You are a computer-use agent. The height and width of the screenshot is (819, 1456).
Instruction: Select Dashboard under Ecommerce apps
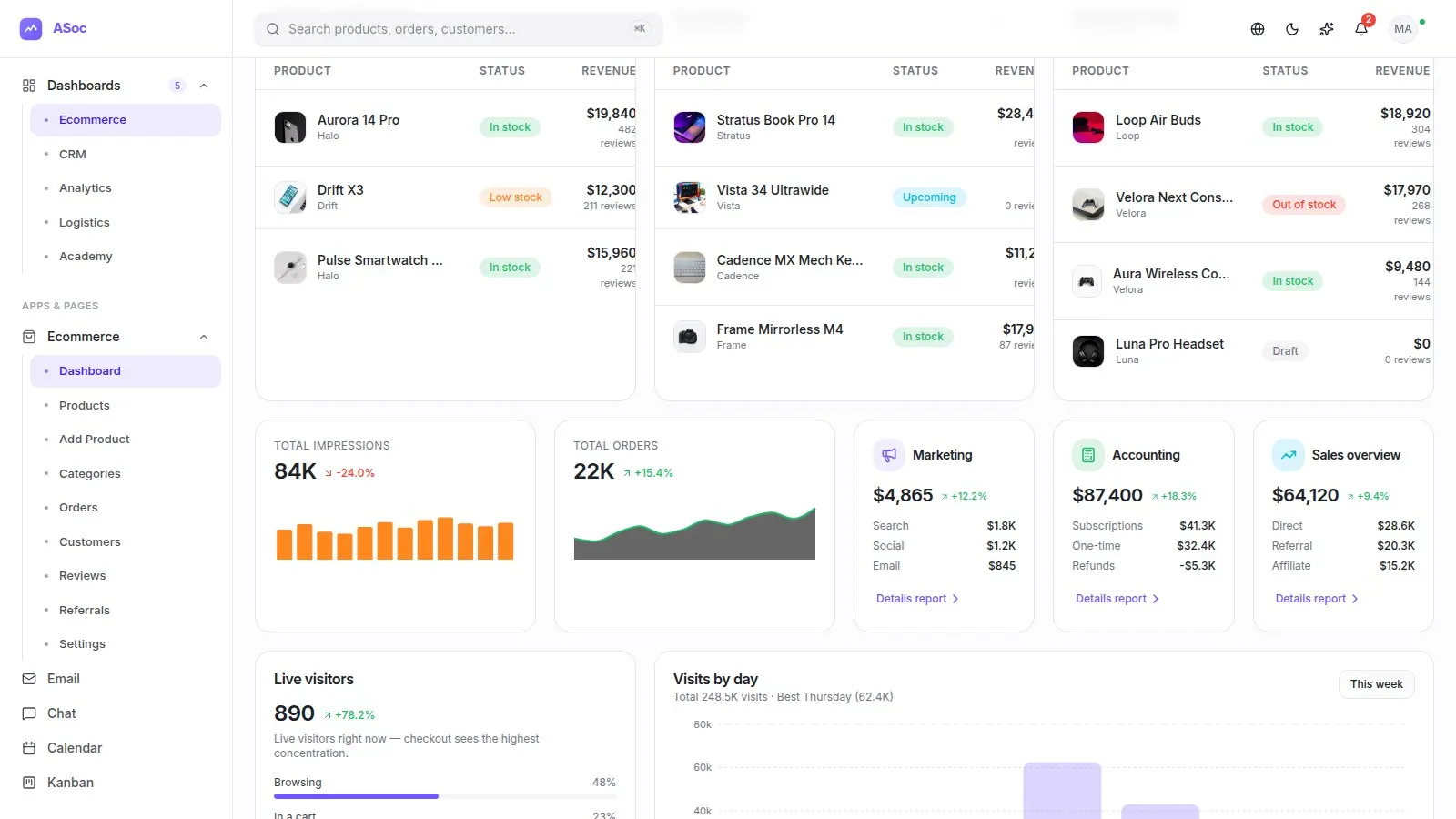tap(126, 371)
